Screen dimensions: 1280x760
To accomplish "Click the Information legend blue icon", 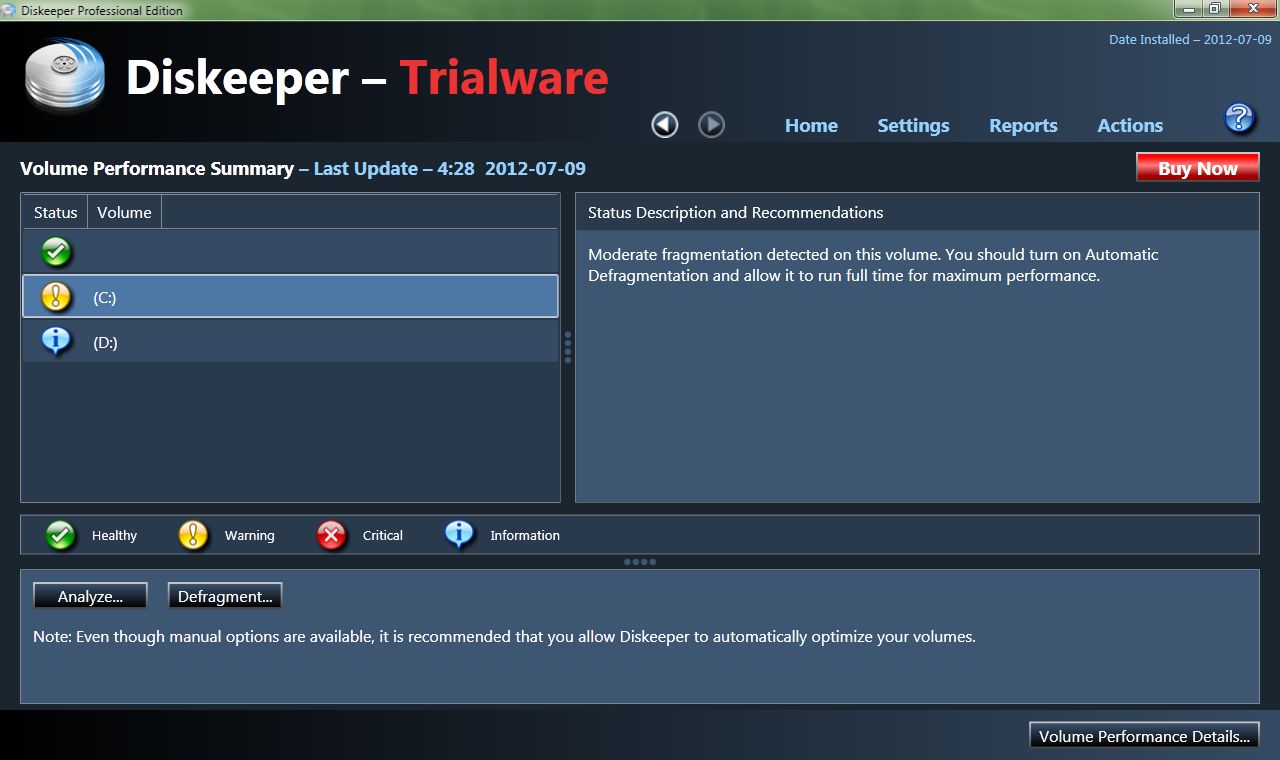I will (x=459, y=535).
